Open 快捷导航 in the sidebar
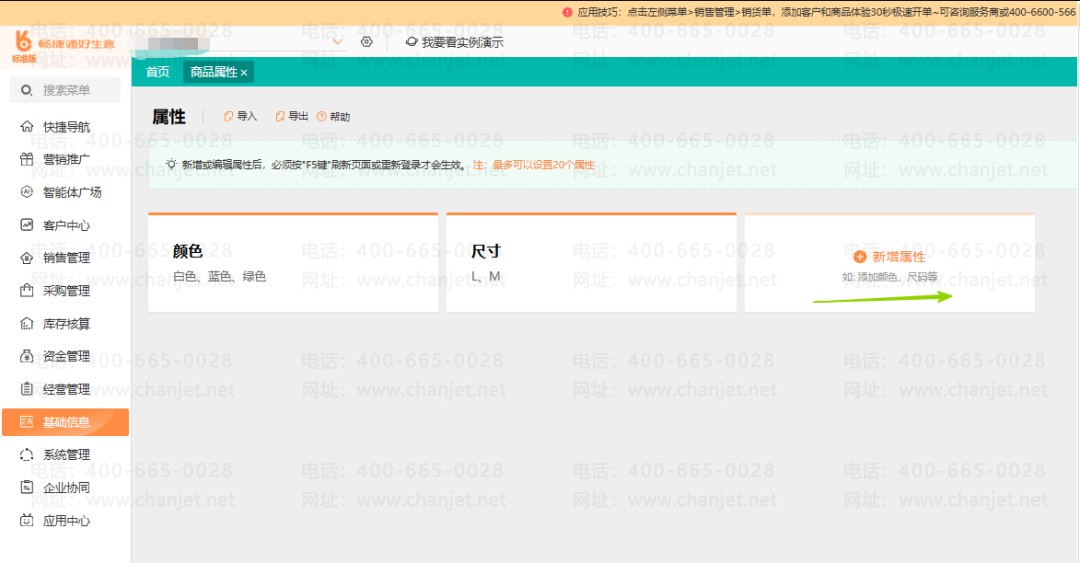This screenshot has height=563, width=1080. [66, 127]
